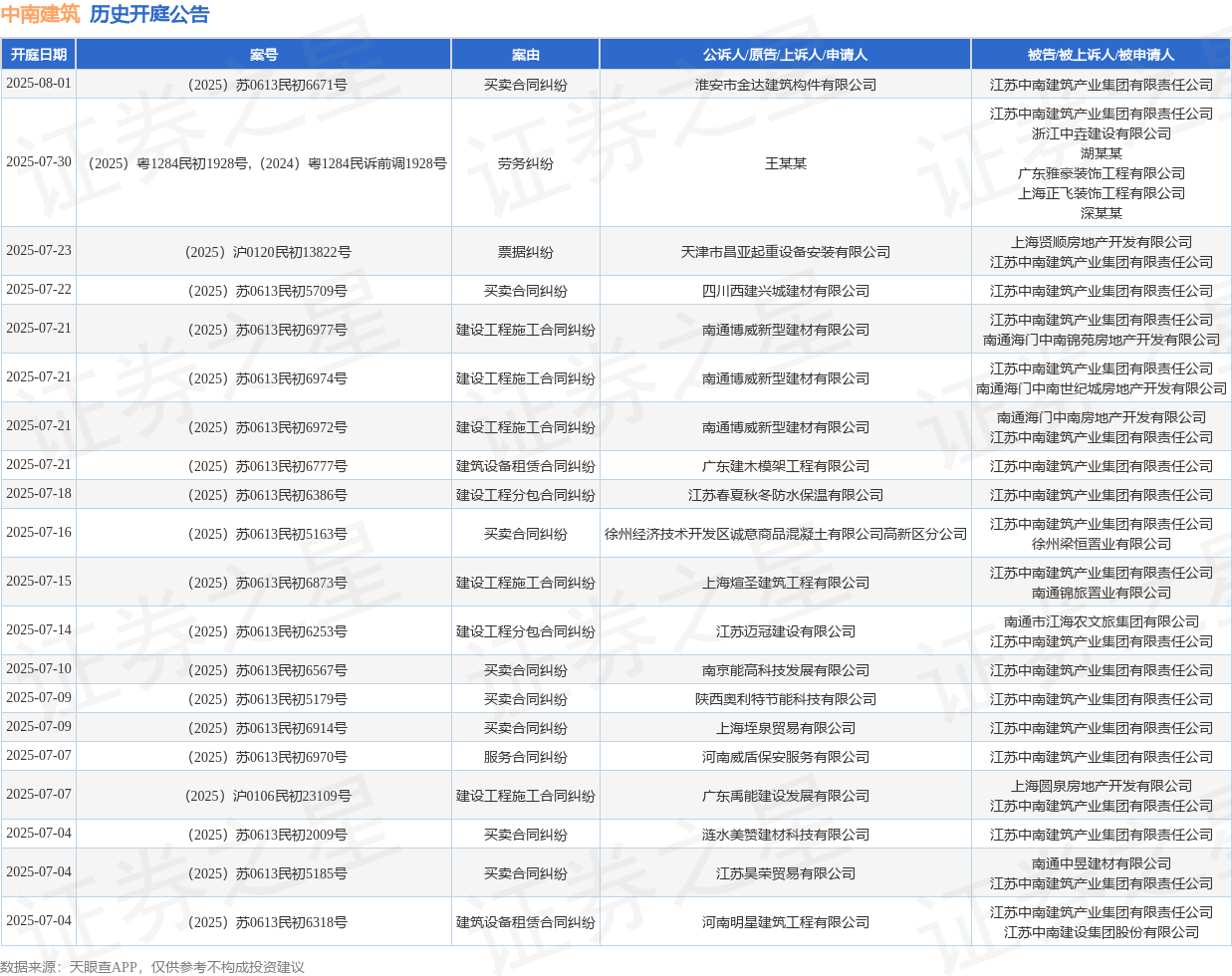
Task: Select case number （2025）苏0613民初6777号
Action: (x=264, y=466)
